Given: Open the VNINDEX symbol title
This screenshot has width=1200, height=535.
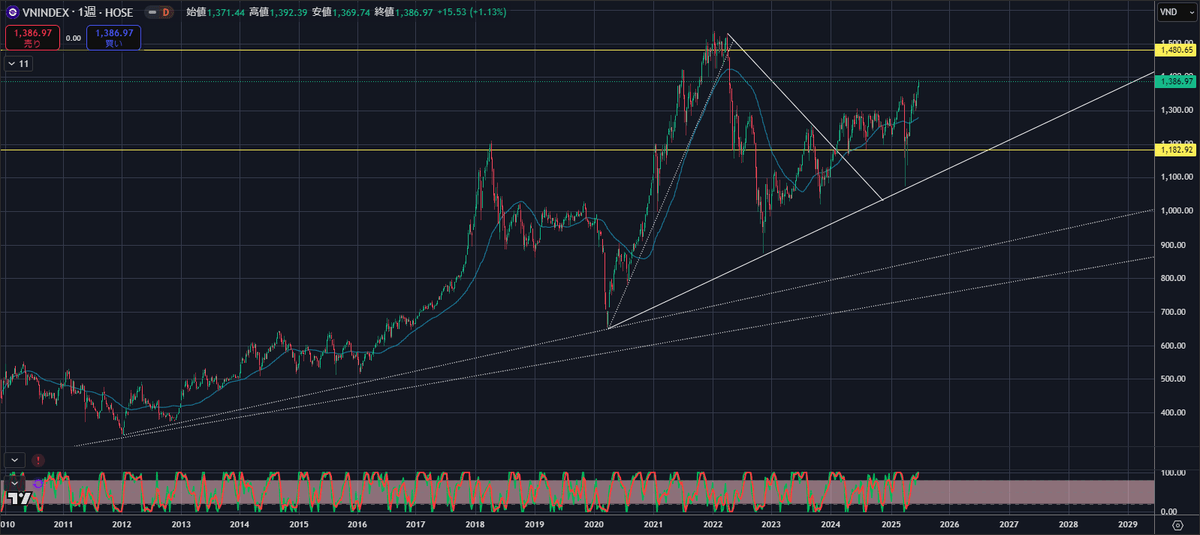Looking at the screenshot, I should click(x=77, y=13).
